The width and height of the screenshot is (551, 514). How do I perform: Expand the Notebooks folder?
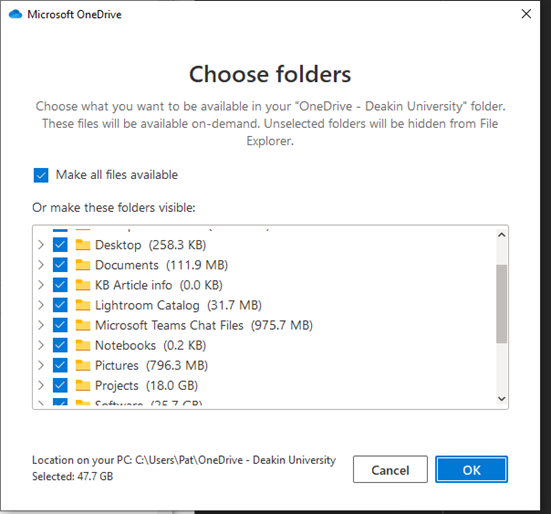41,345
